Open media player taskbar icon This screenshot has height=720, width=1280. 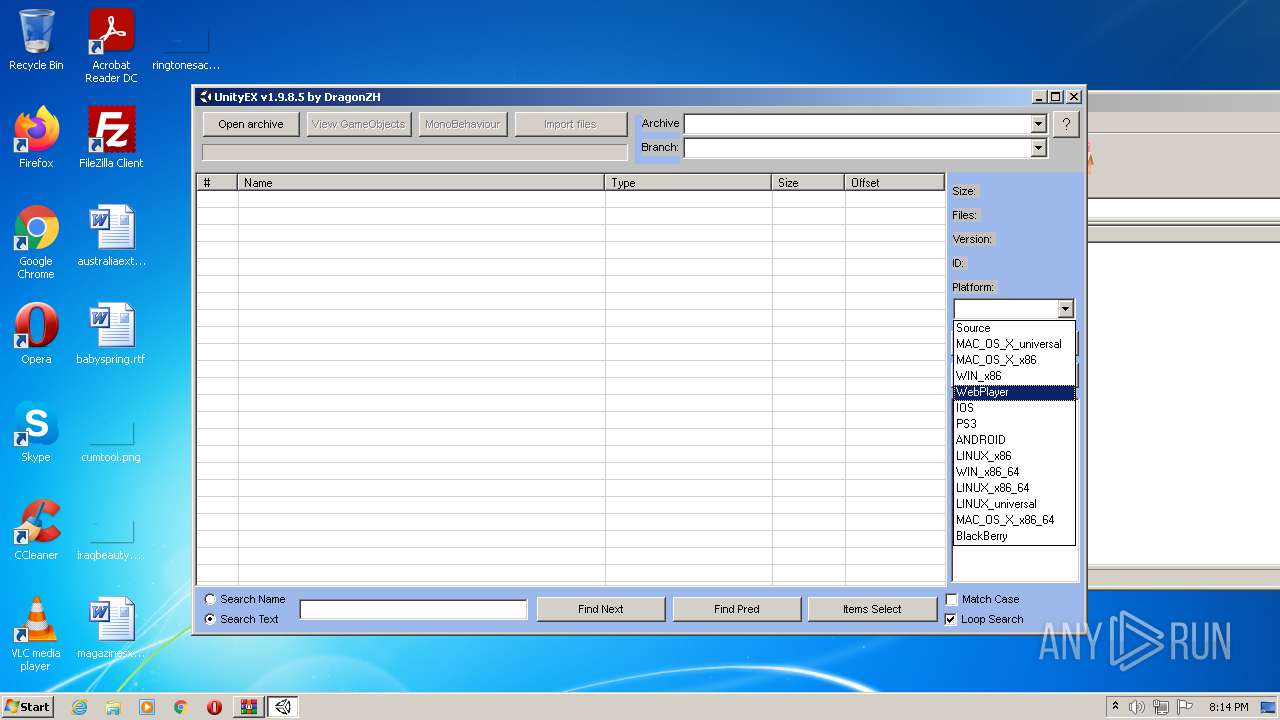click(x=147, y=707)
